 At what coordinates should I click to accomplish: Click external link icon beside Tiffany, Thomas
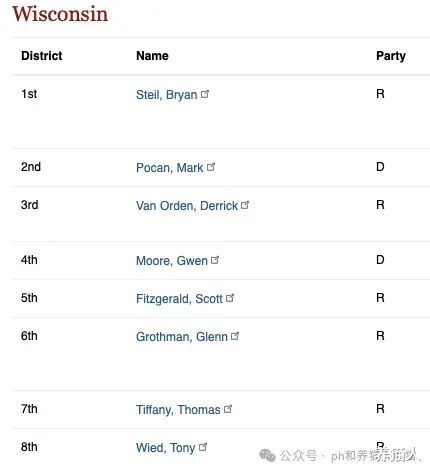point(228,409)
